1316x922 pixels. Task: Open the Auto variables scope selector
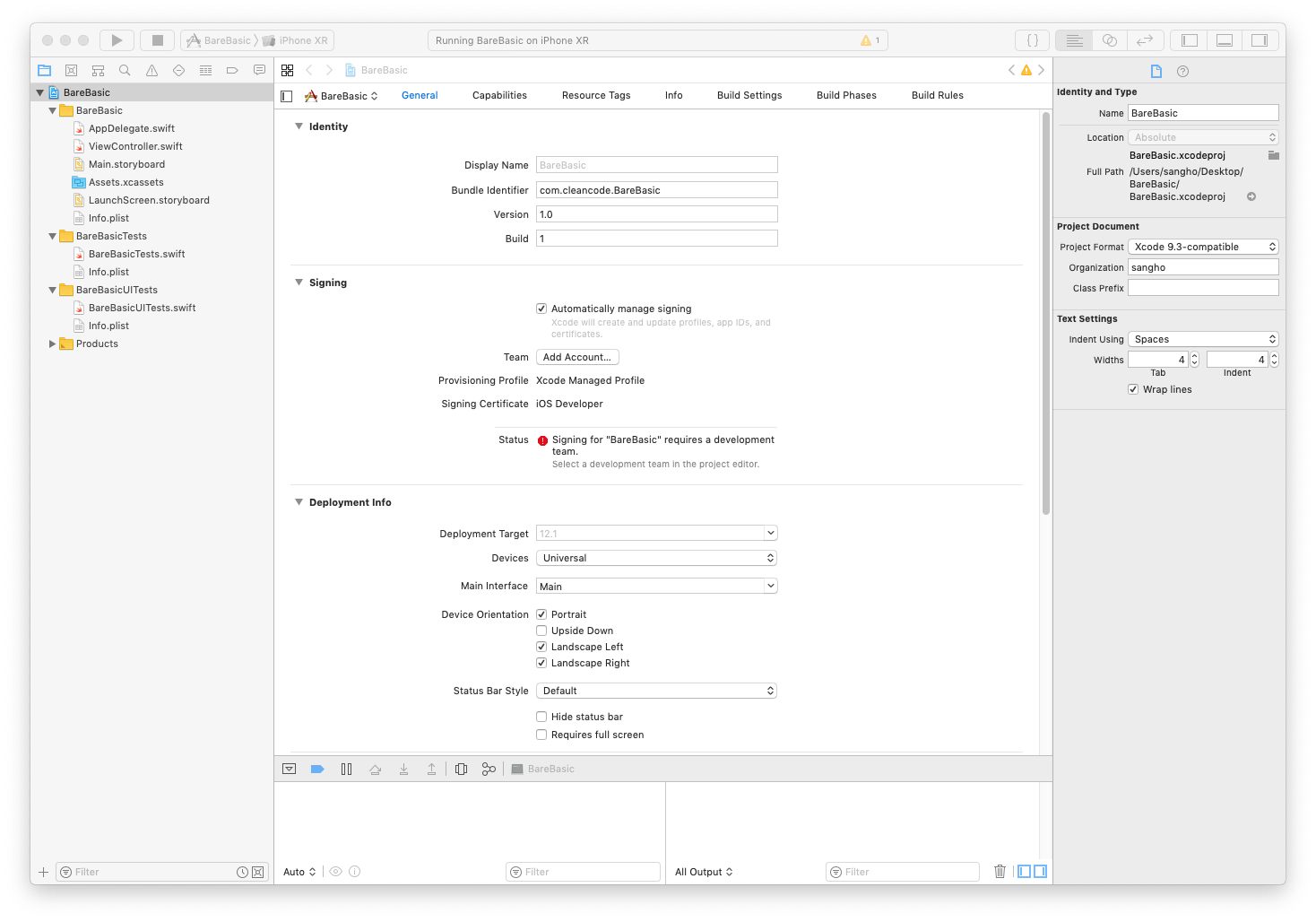pyautogui.click(x=299, y=872)
